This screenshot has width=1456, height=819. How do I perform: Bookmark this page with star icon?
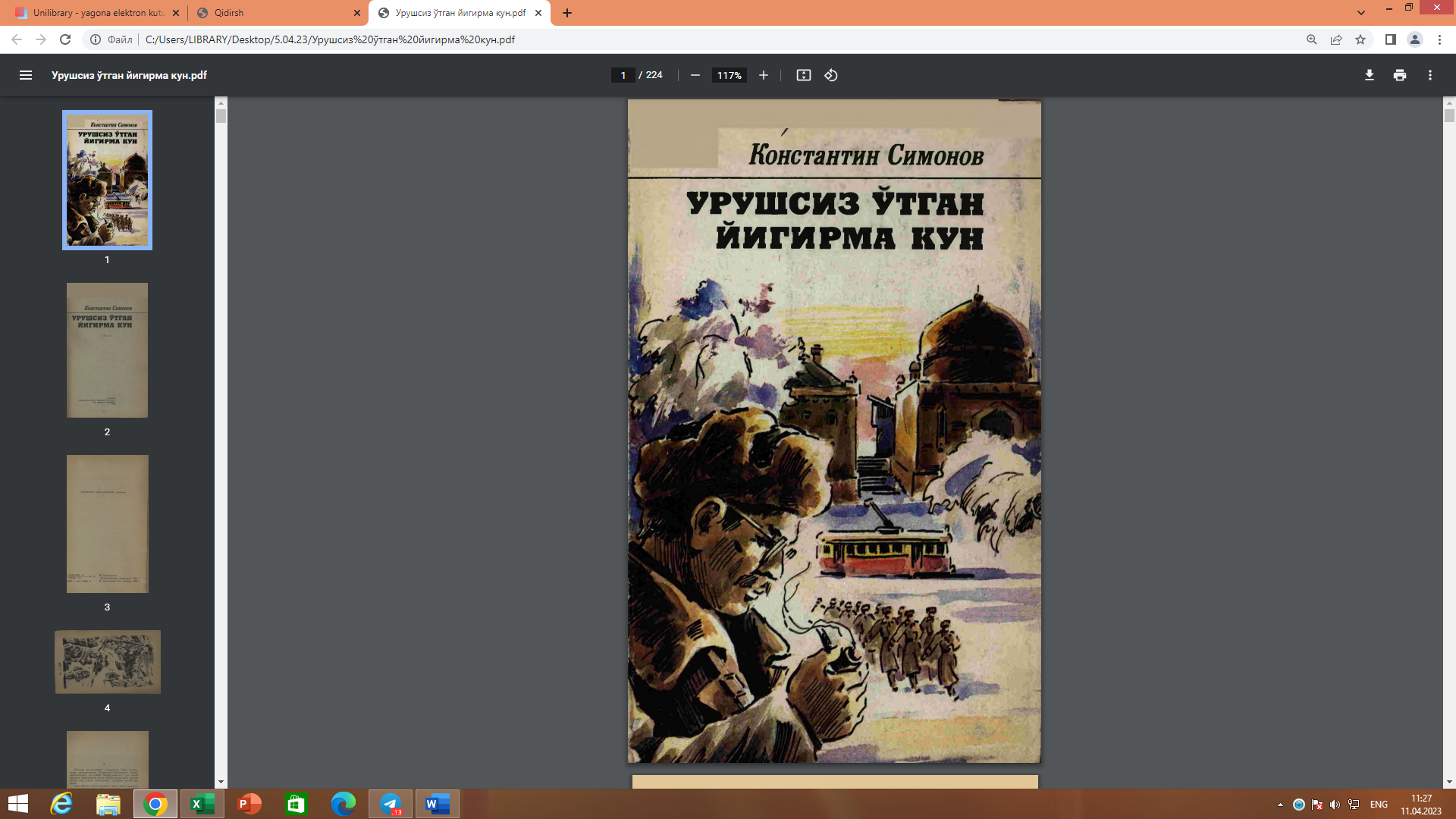(x=1360, y=39)
